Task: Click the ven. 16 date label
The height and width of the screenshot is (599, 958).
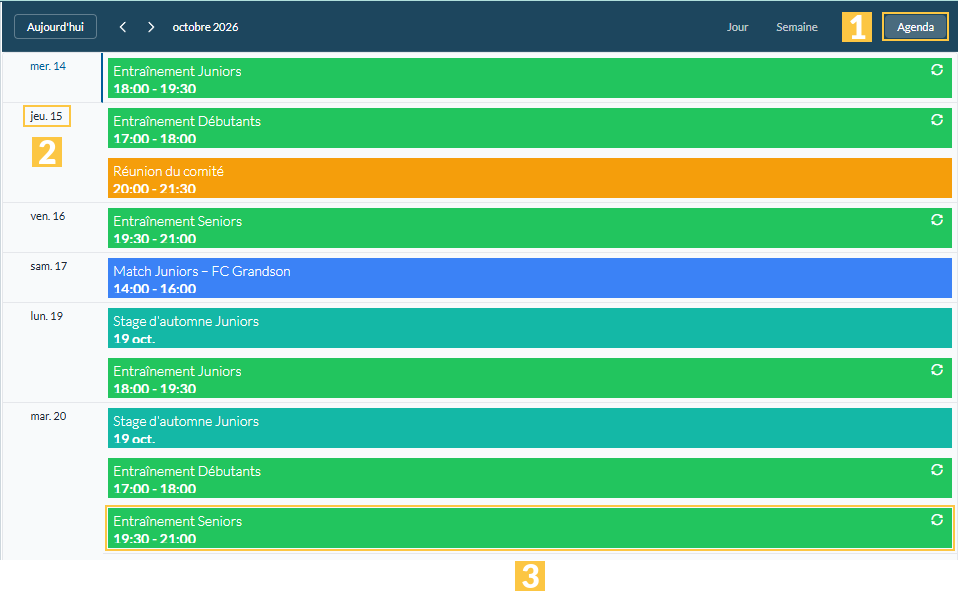Action: (48, 216)
